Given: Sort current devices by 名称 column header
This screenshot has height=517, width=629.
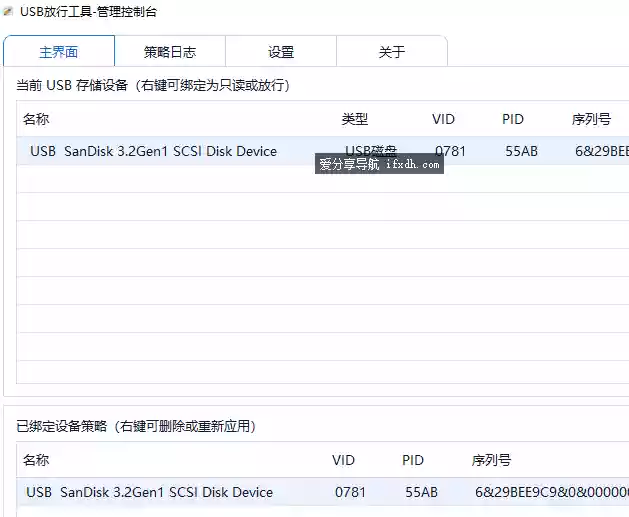Looking at the screenshot, I should click(x=36, y=119).
